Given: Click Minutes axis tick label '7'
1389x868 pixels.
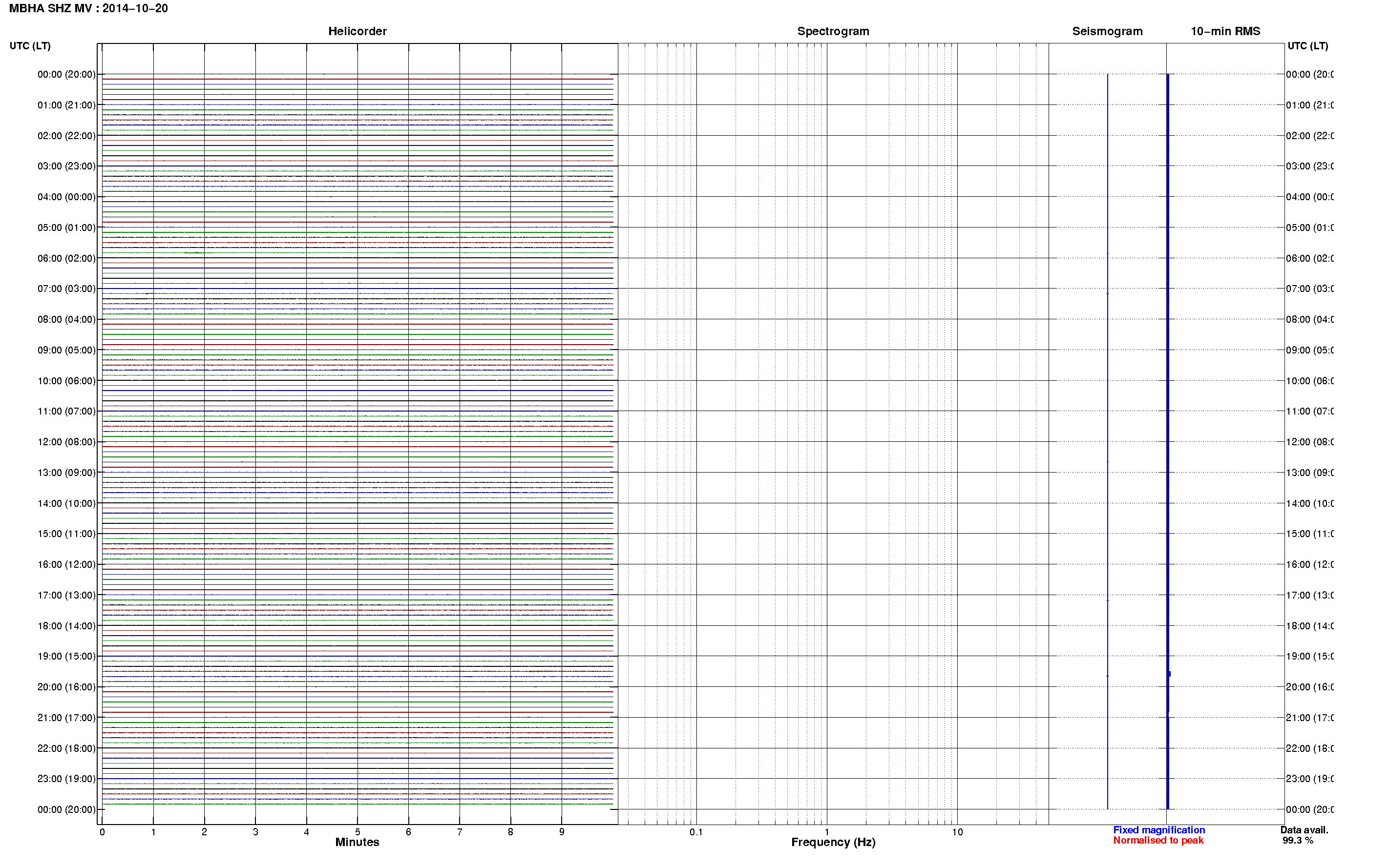Looking at the screenshot, I should pyautogui.click(x=460, y=832).
